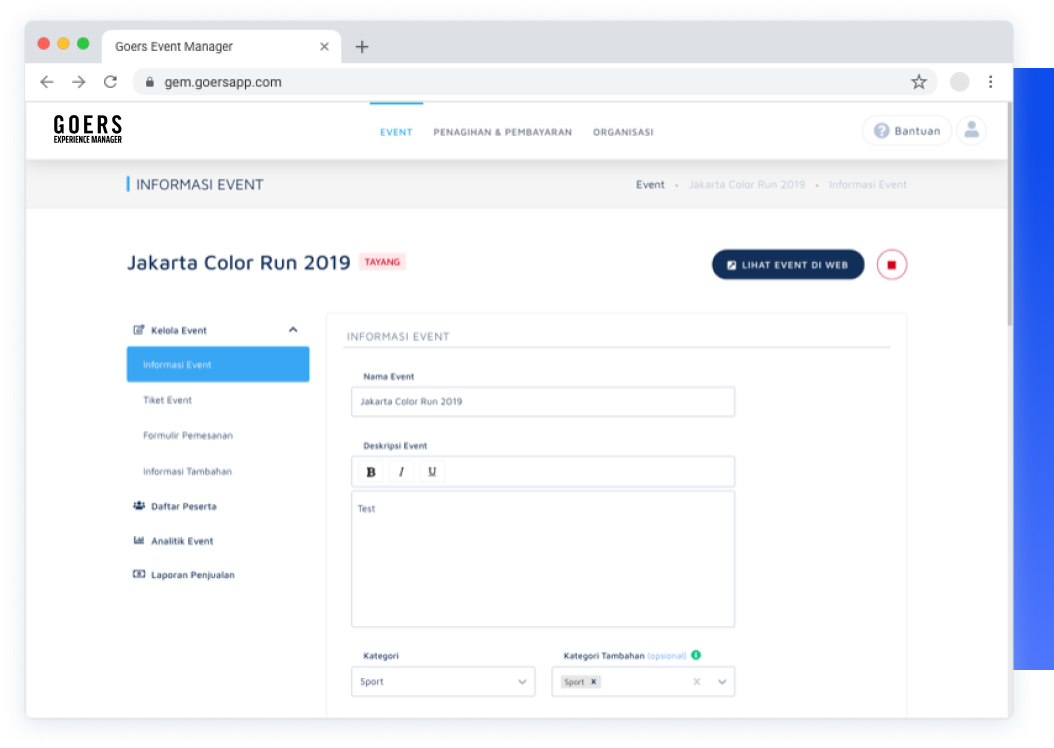Screen dimensions: 1054x748
Task: Clear all Kategori Tambahan selections
Action: click(697, 682)
